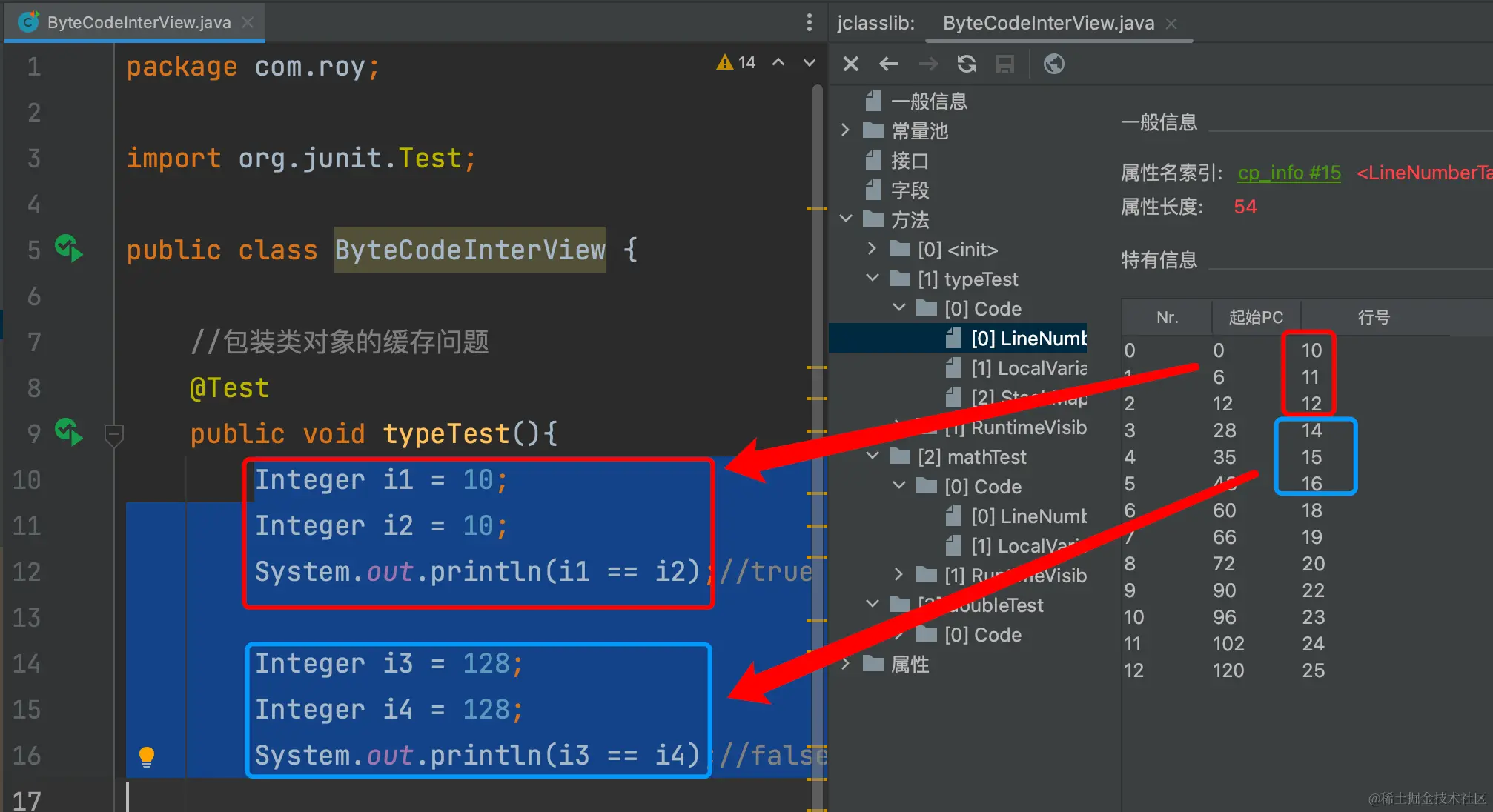Screen dimensions: 1493x812
Task: Click the back arrow in jclasslib toolbar
Action: (889, 64)
